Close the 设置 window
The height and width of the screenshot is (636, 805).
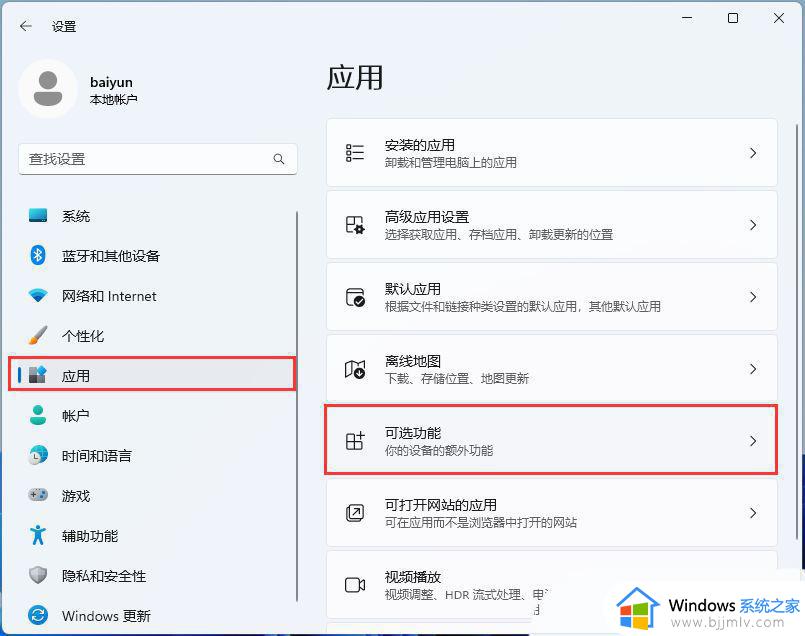(779, 18)
